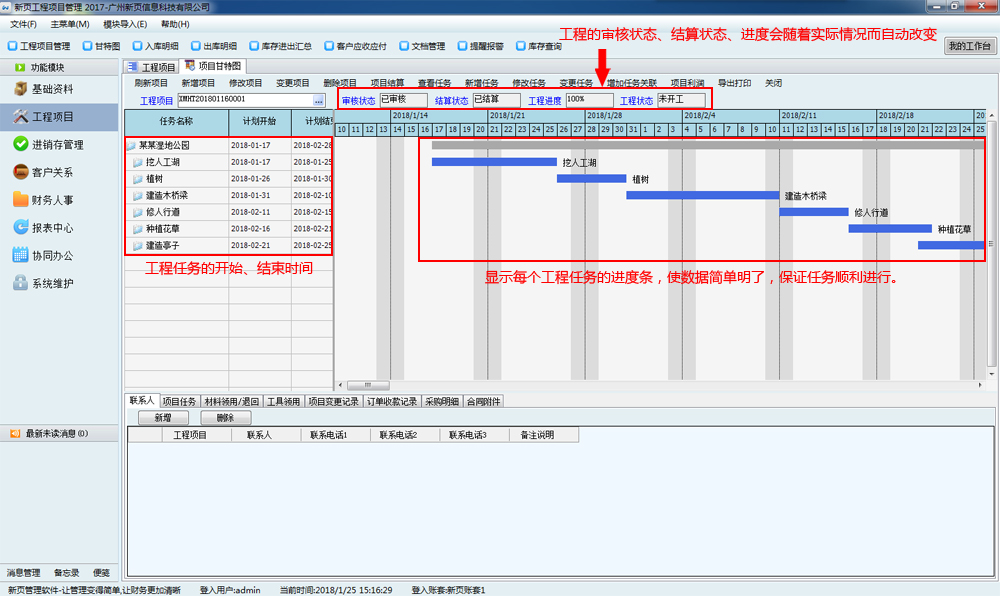The image size is (1000, 596).
Task: Click the Gantt chart horizontal scrollbar thumb
Action: click(x=376, y=385)
